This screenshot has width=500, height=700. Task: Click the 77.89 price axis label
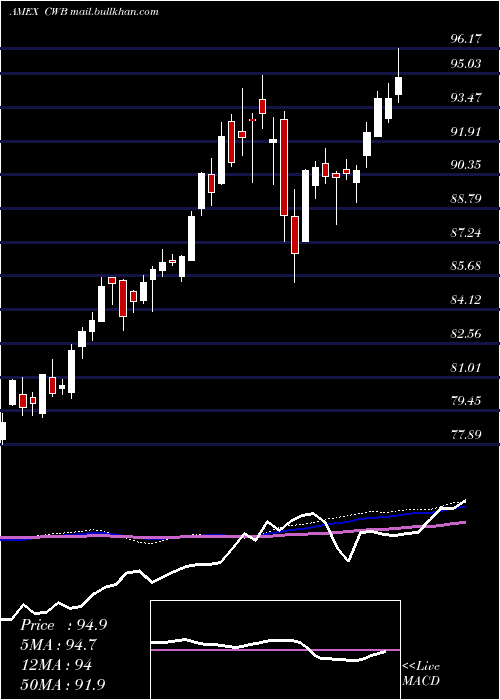[x=466, y=435]
